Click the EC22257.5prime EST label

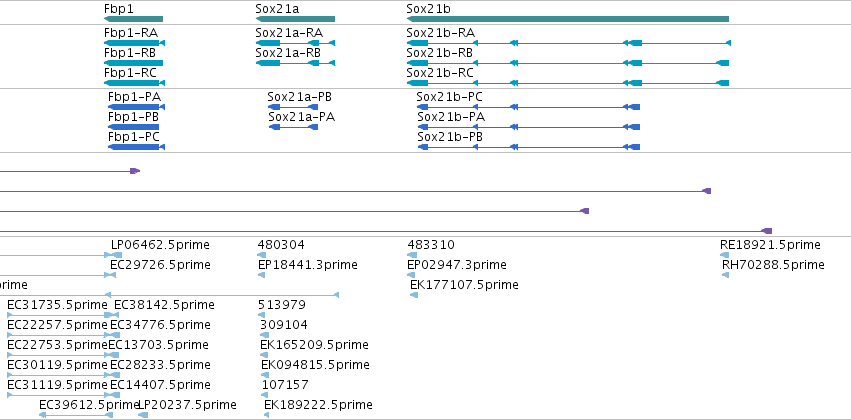pyautogui.click(x=58, y=325)
